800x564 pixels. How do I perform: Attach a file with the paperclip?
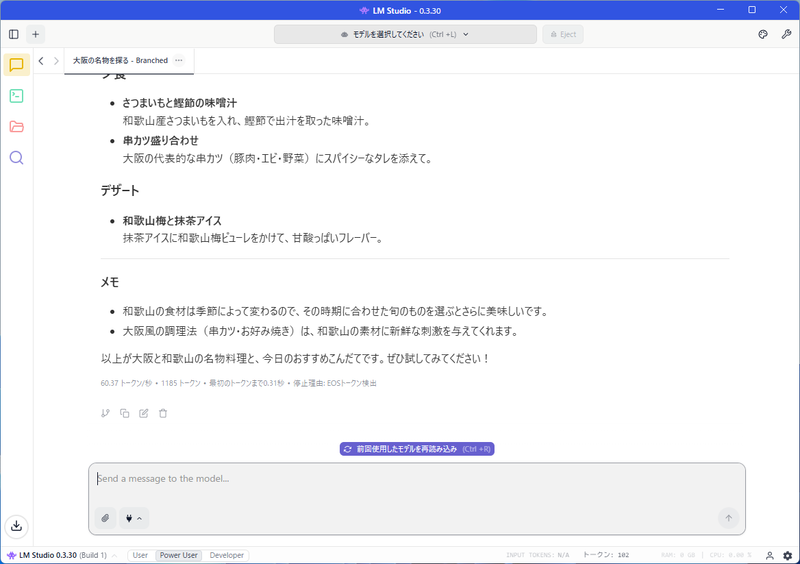pyautogui.click(x=105, y=518)
